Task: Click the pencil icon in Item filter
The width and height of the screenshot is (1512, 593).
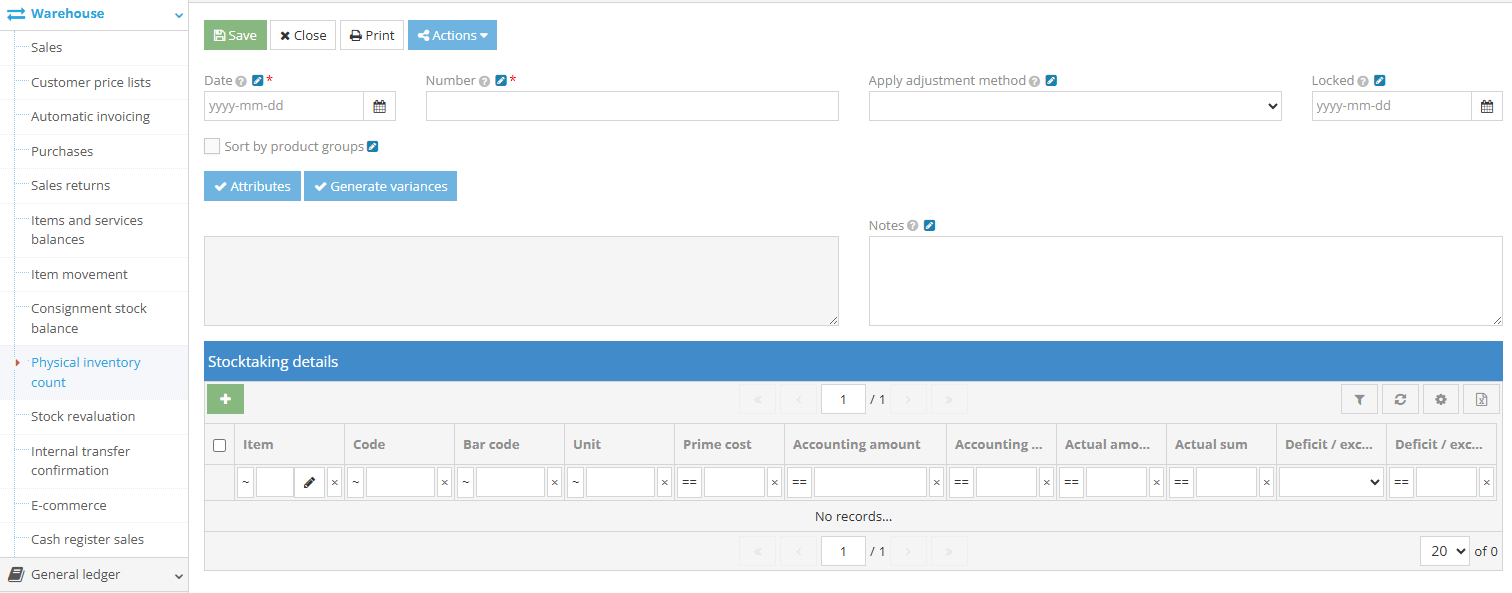Action: pyautogui.click(x=309, y=483)
